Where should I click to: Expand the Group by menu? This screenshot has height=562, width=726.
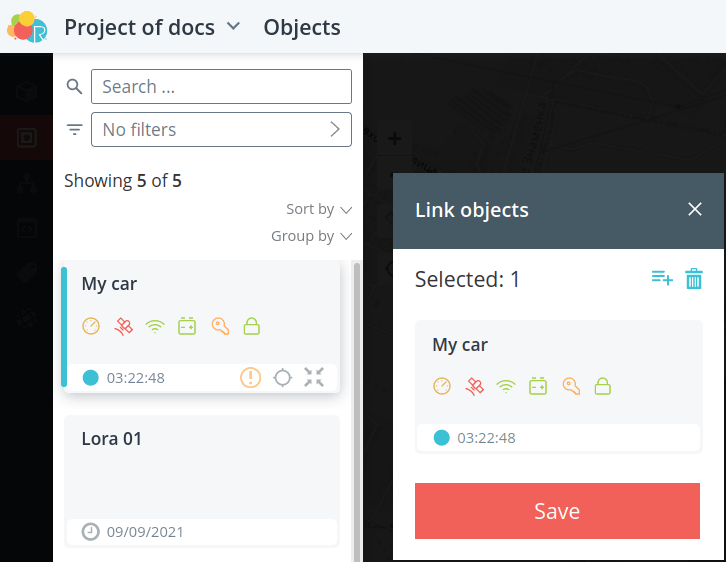tap(312, 236)
